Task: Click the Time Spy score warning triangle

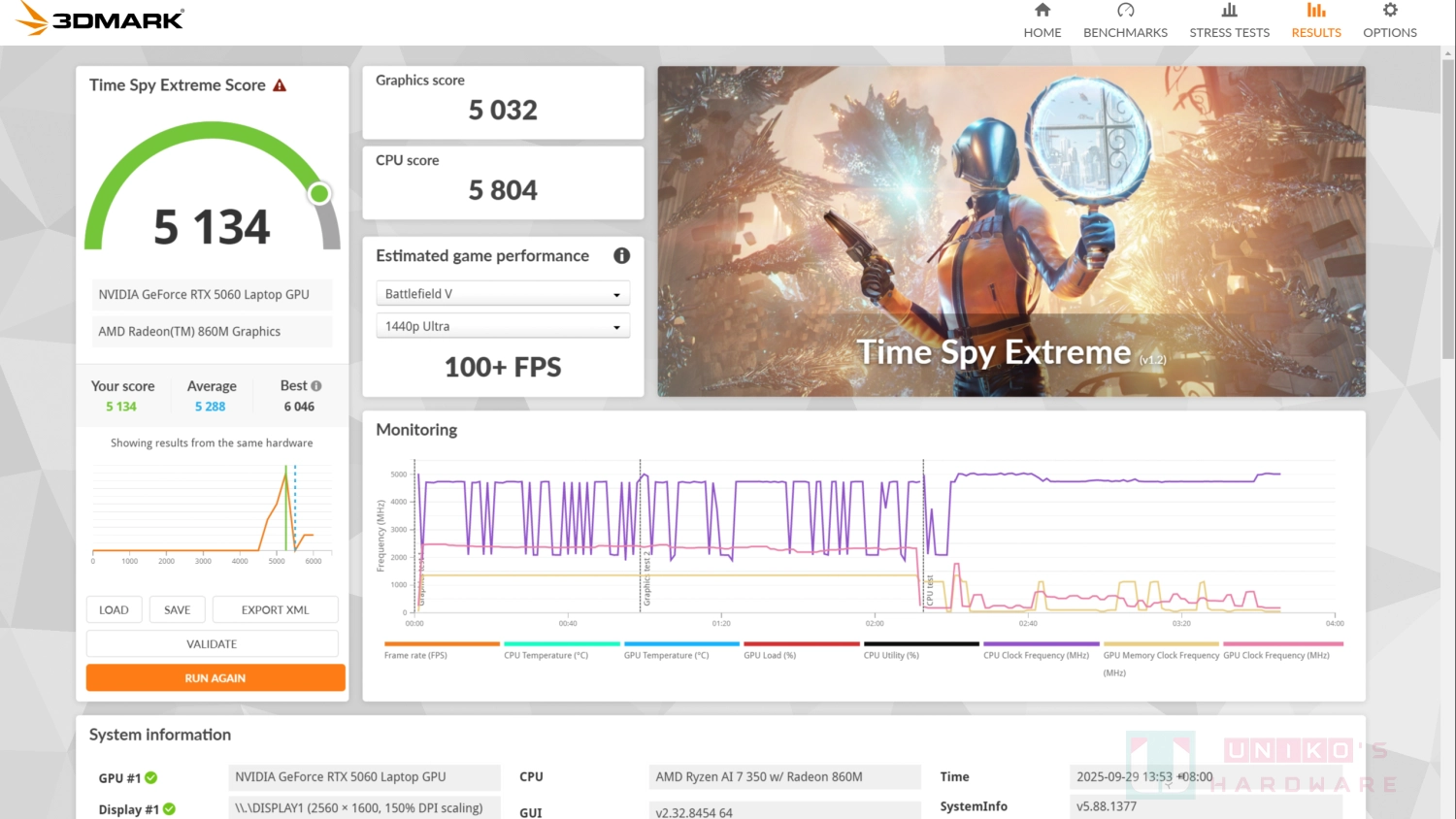Action: (x=280, y=85)
